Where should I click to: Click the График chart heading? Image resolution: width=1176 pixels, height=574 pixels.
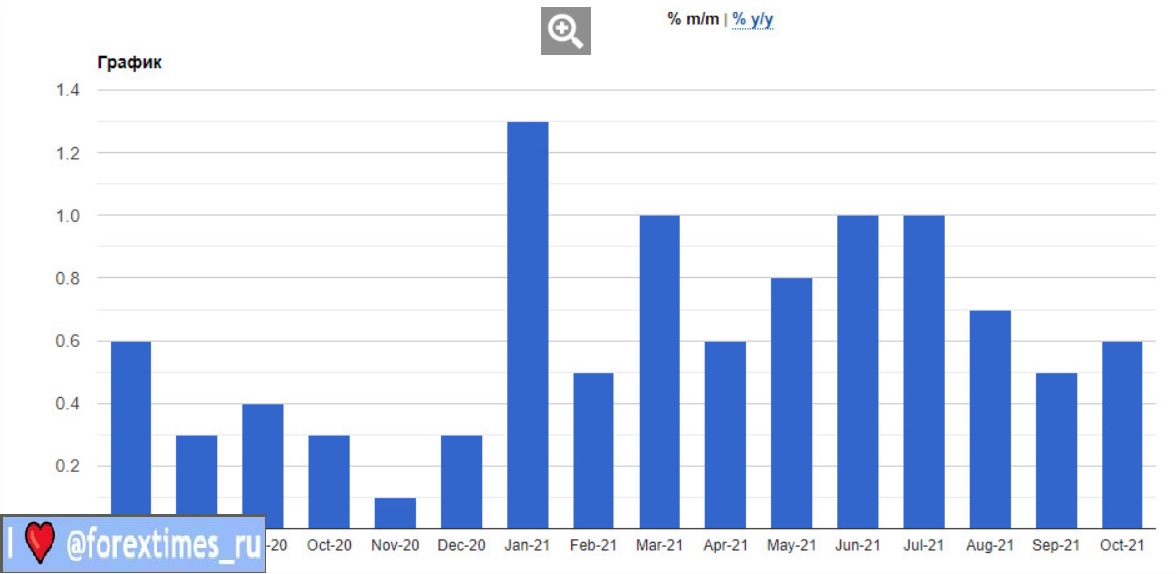pyautogui.click(x=129, y=63)
